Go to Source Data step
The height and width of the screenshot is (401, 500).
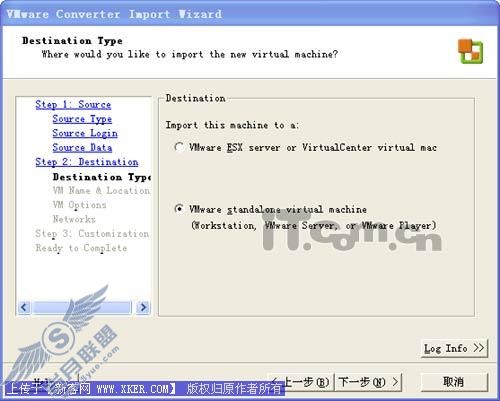tap(82, 148)
